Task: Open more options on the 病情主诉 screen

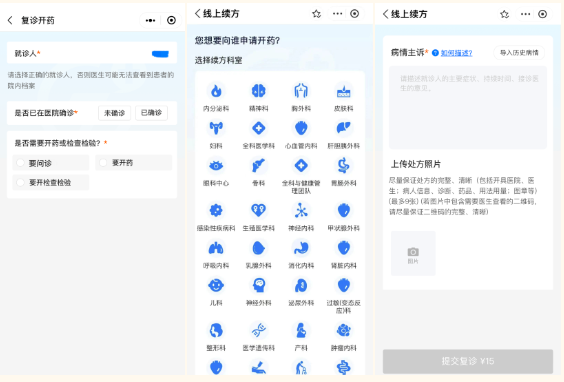Action: pyautogui.click(x=526, y=14)
